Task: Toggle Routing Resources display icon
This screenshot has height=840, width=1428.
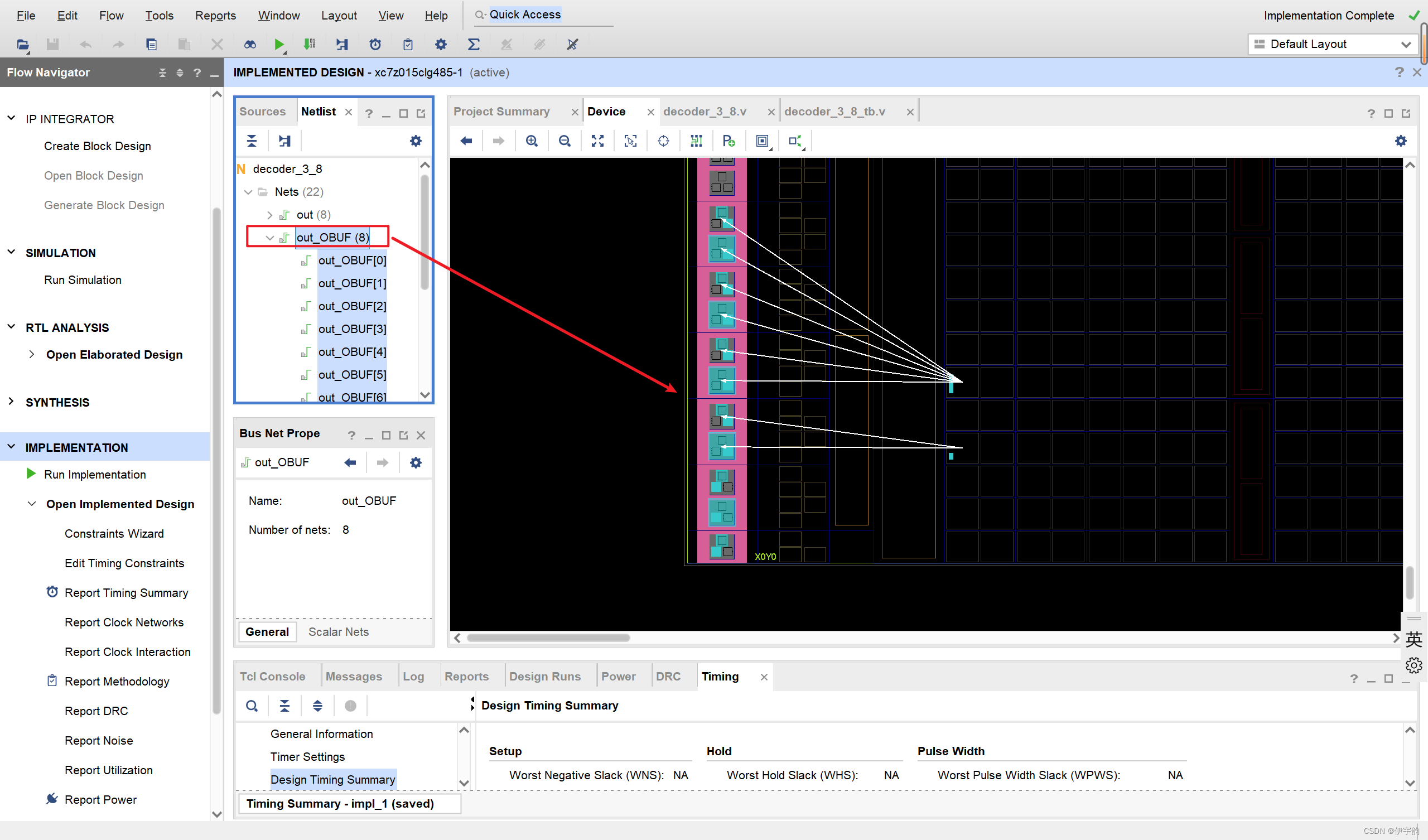Action: click(x=696, y=141)
